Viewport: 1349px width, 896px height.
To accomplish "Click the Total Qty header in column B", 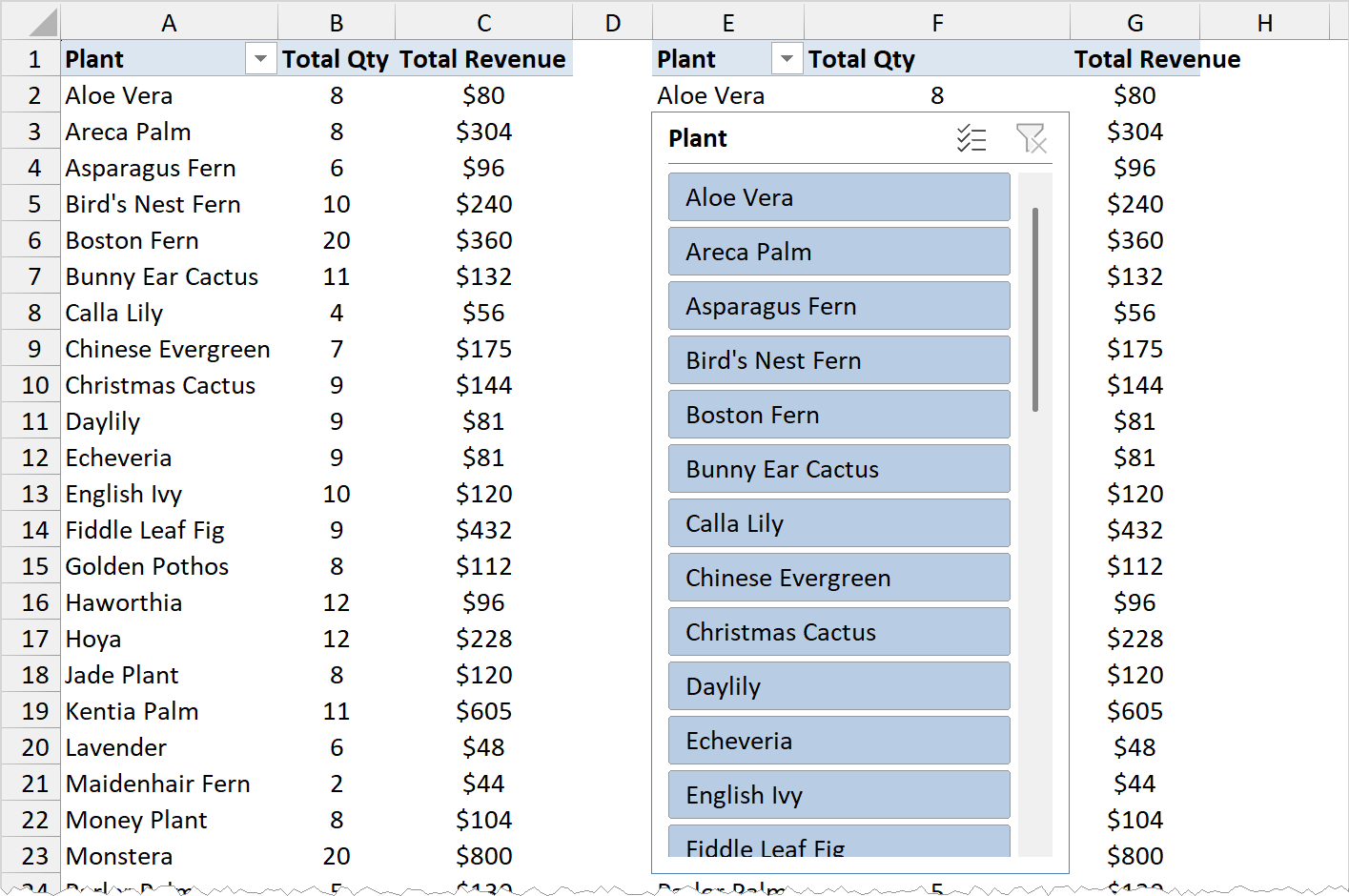I will pyautogui.click(x=337, y=59).
